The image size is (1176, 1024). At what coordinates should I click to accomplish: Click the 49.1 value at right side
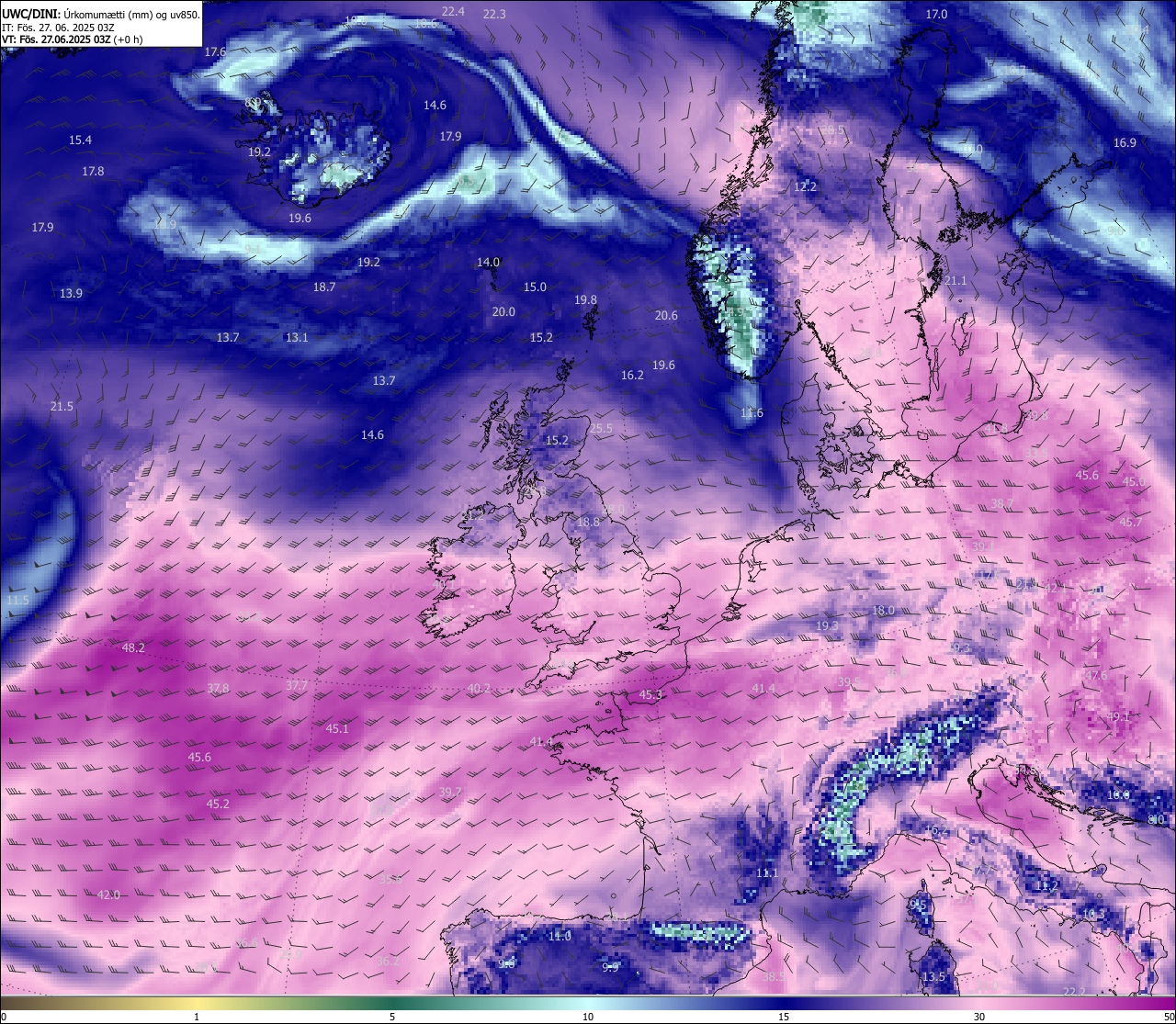(x=1118, y=716)
